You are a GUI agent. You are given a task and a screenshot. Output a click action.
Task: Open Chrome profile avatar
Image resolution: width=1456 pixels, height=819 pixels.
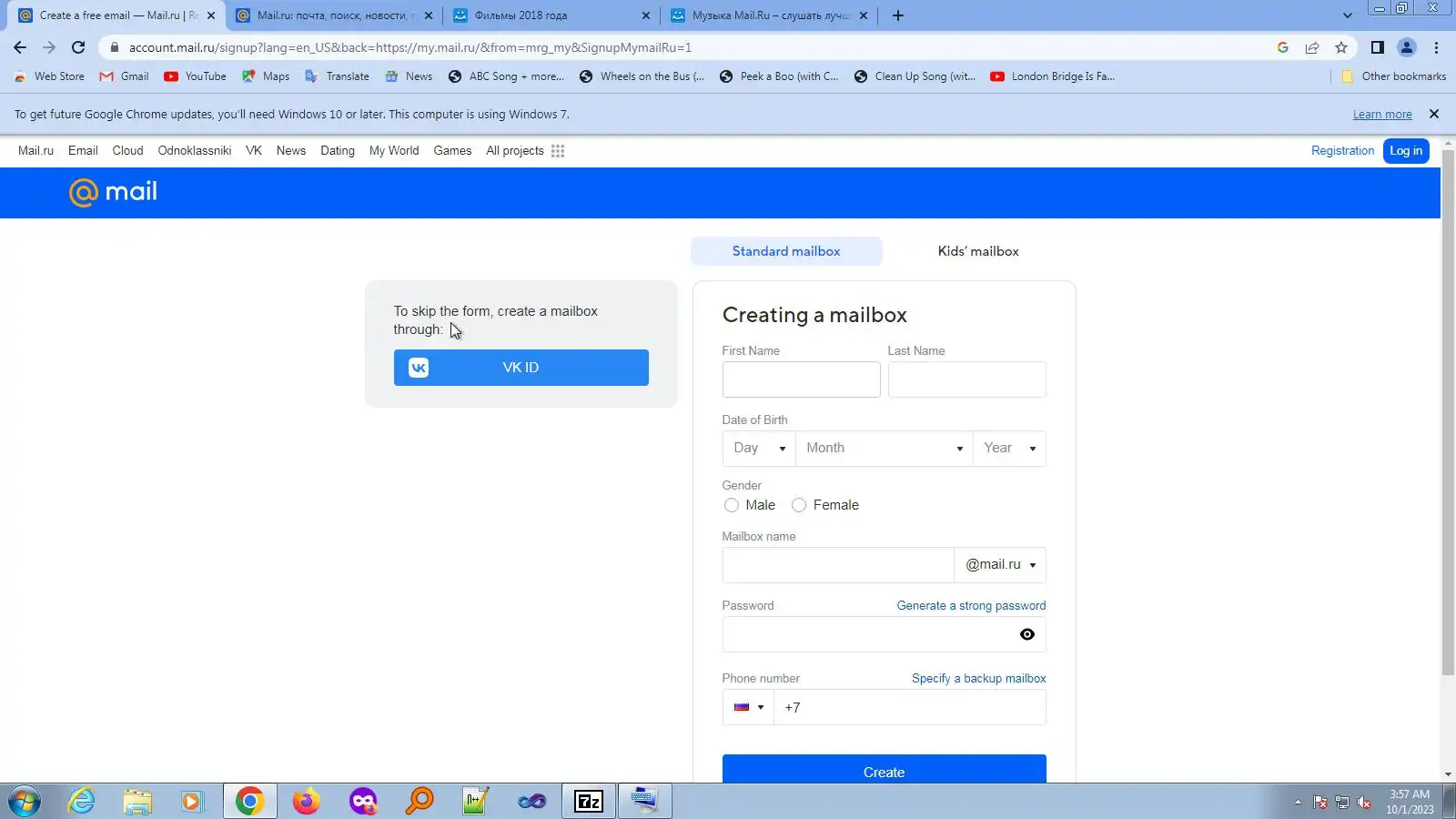[x=1407, y=47]
